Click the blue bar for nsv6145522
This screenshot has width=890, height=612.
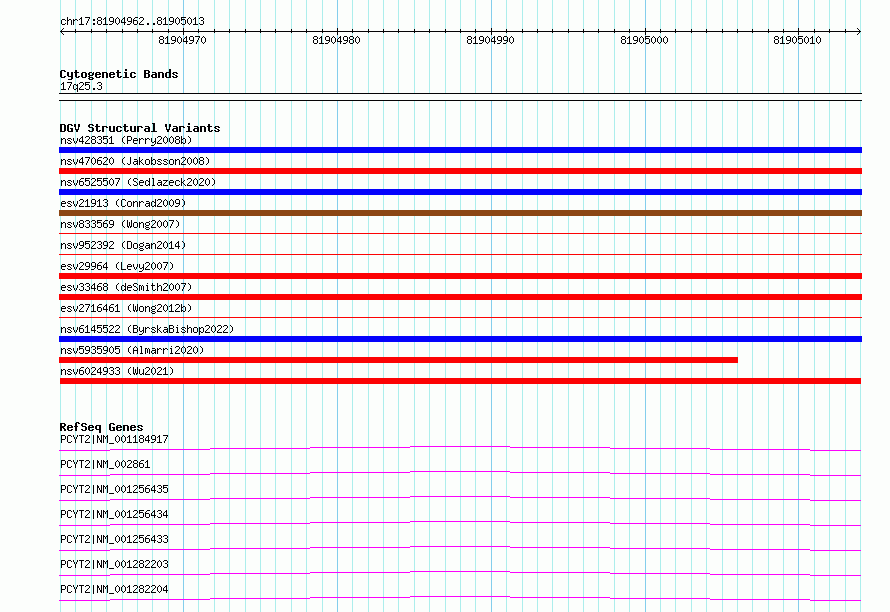coord(460,339)
